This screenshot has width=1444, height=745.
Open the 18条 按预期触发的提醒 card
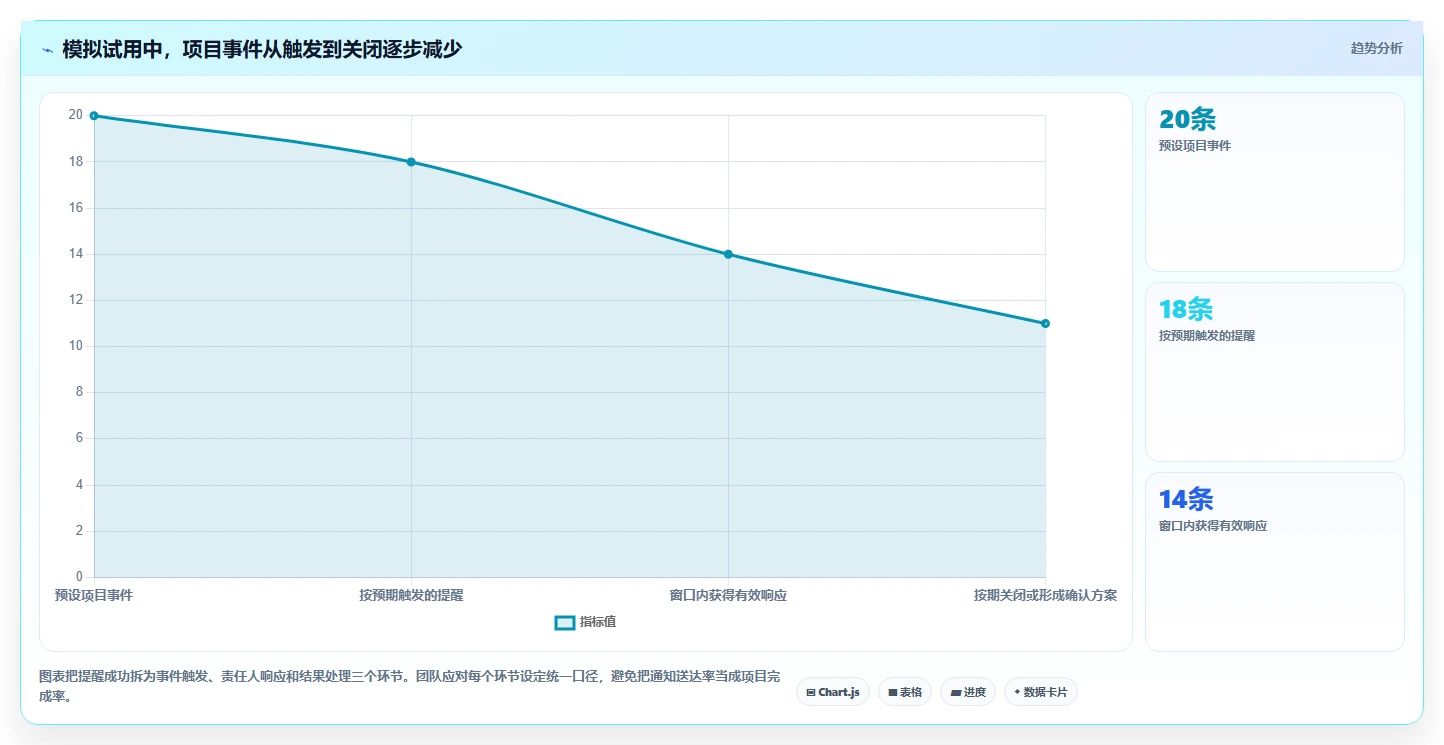point(1275,372)
